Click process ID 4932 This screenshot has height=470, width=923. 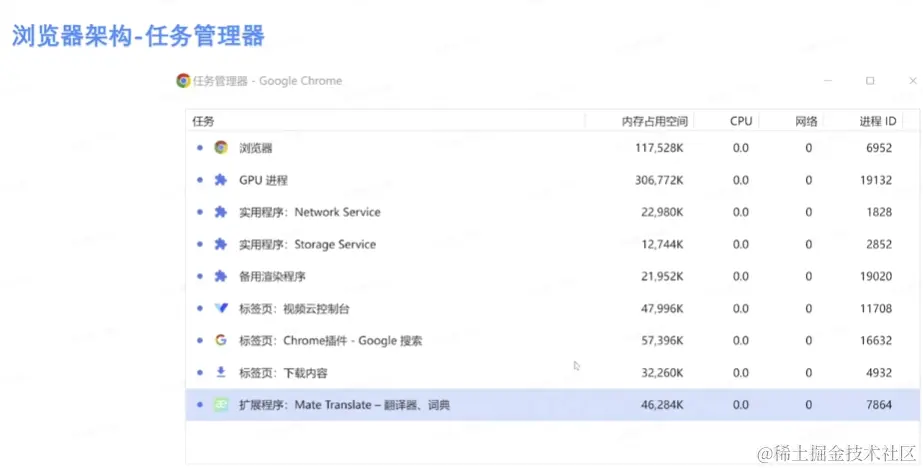(879, 372)
